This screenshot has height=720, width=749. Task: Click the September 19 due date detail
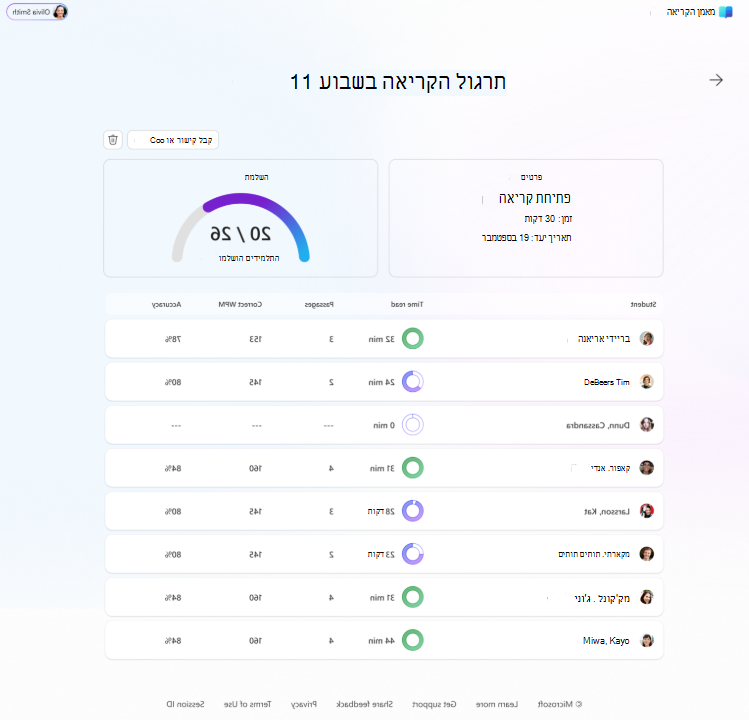click(526, 237)
